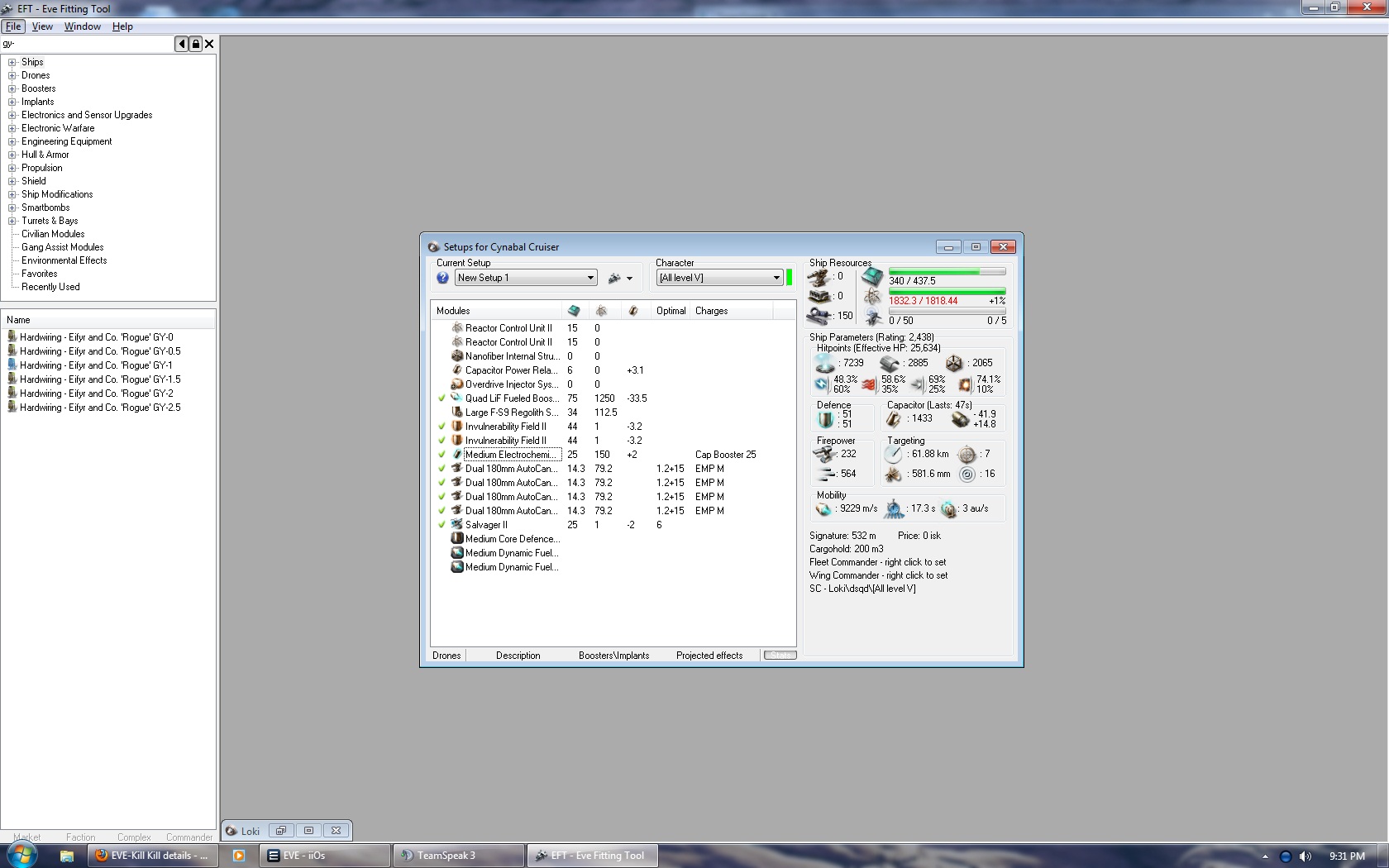The height and width of the screenshot is (868, 1389).
Task: Click the explosive resistance icon
Action: (965, 384)
